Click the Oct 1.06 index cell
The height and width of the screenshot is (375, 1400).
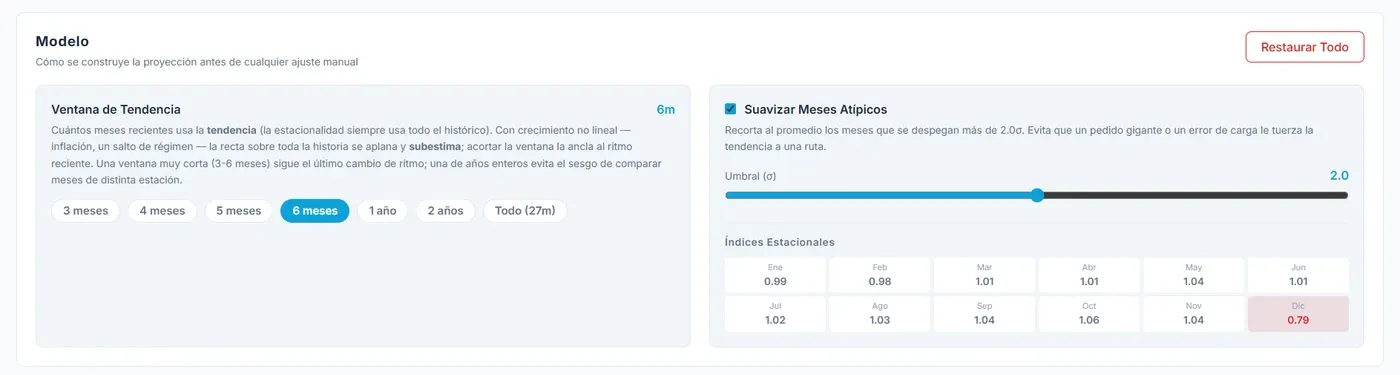1089,314
